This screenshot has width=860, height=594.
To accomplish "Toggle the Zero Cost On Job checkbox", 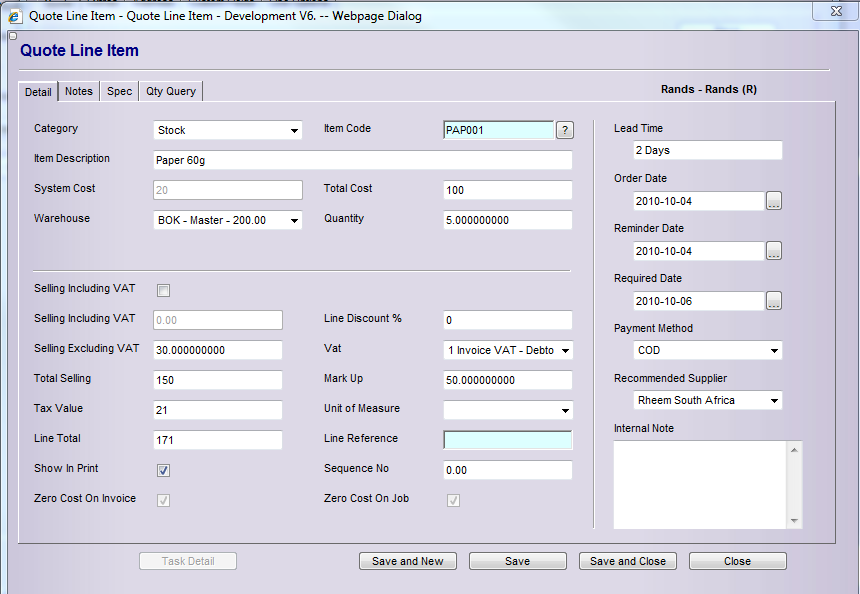I will 454,501.
